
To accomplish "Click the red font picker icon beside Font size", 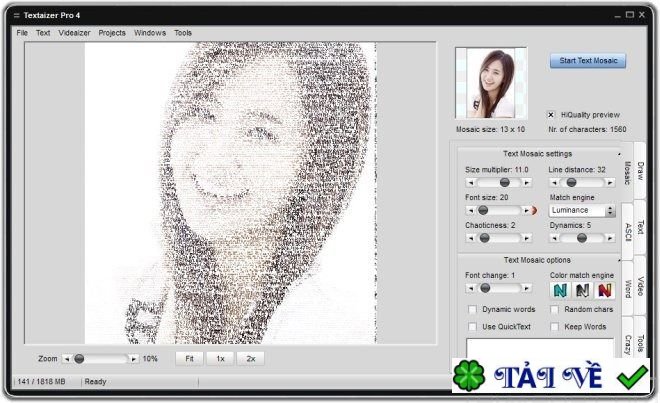I will (x=535, y=210).
